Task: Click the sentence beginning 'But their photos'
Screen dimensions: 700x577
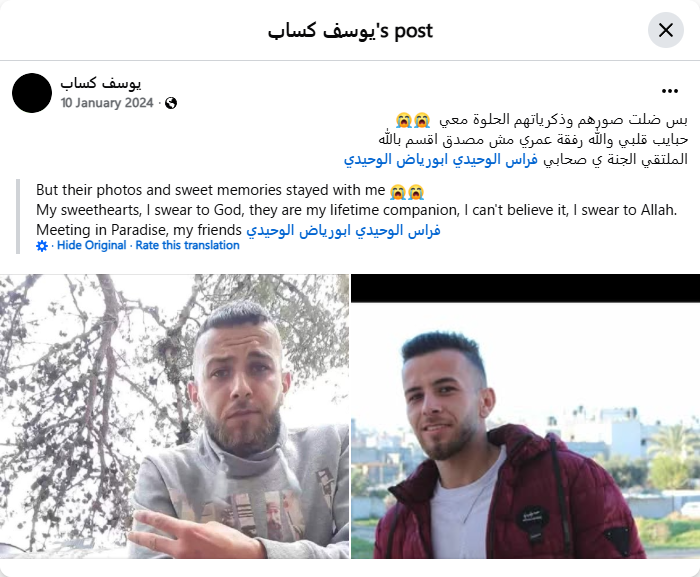Action: click(x=211, y=190)
